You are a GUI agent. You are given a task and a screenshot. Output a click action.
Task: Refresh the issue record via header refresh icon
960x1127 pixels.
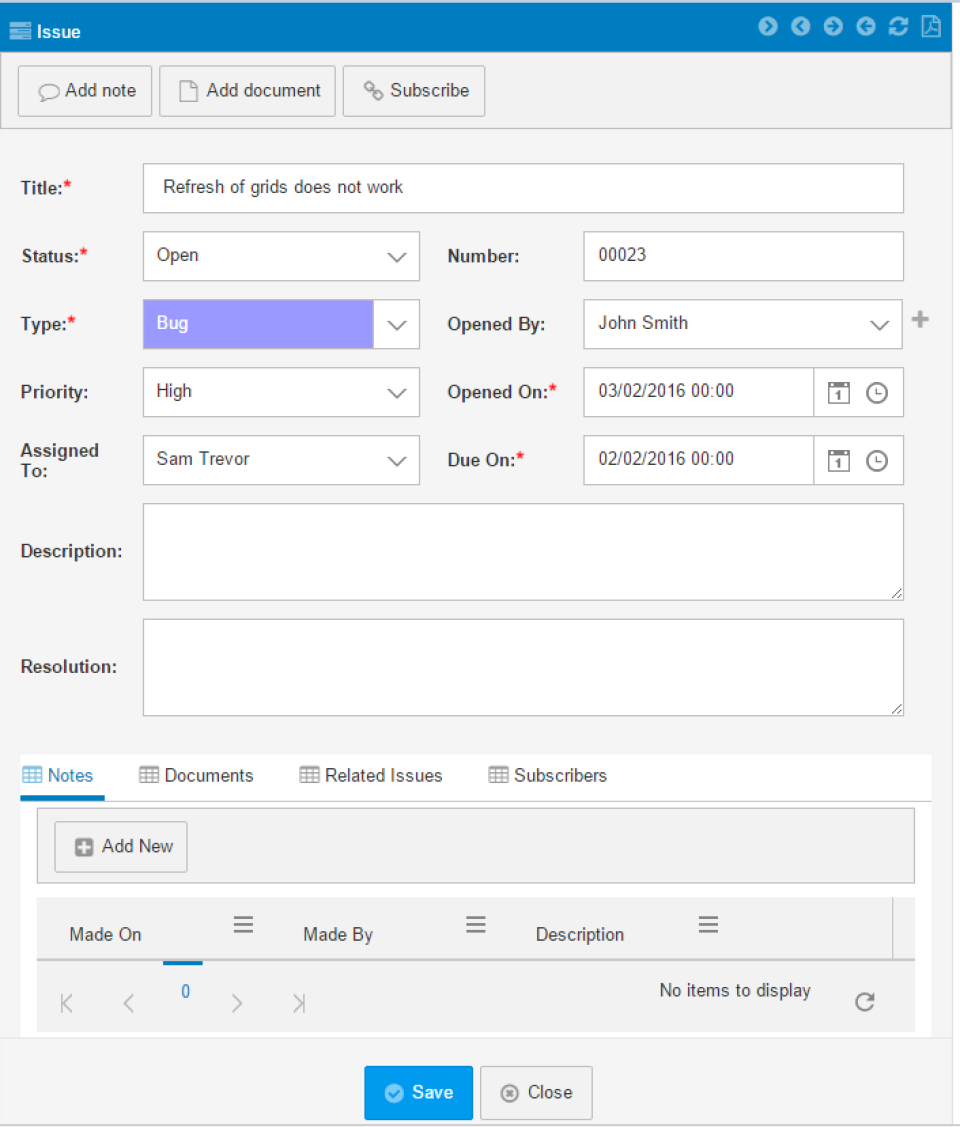tap(898, 27)
